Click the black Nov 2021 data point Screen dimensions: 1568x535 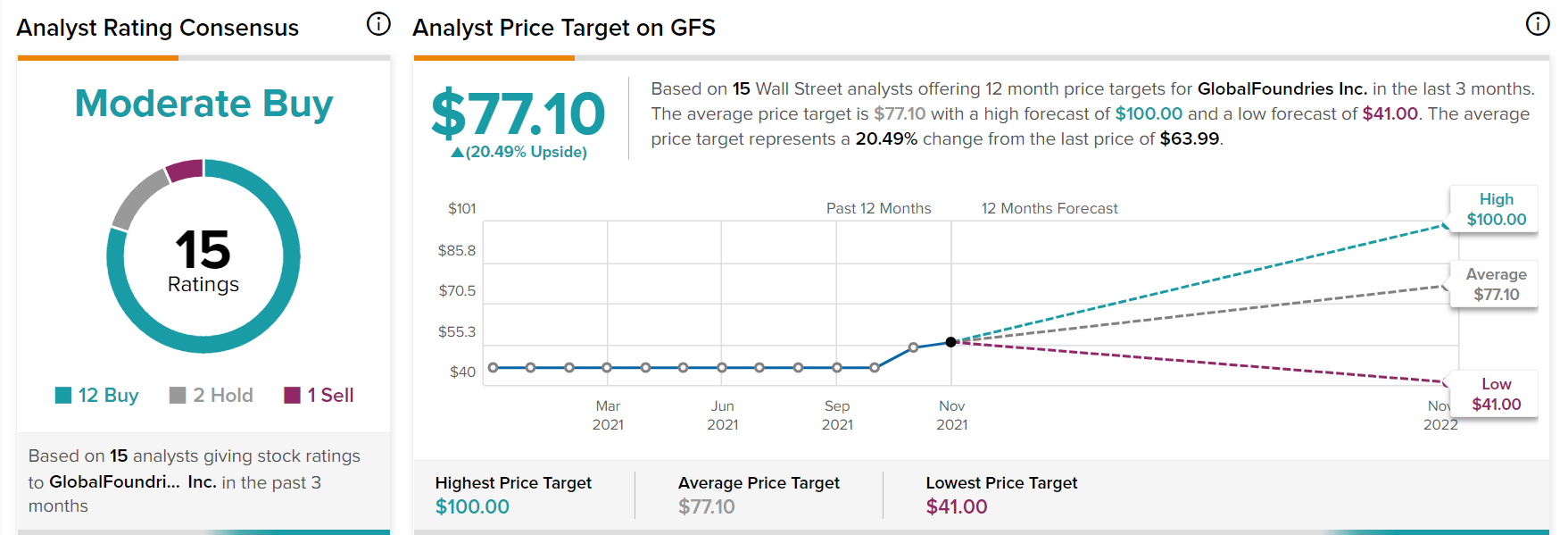point(951,342)
